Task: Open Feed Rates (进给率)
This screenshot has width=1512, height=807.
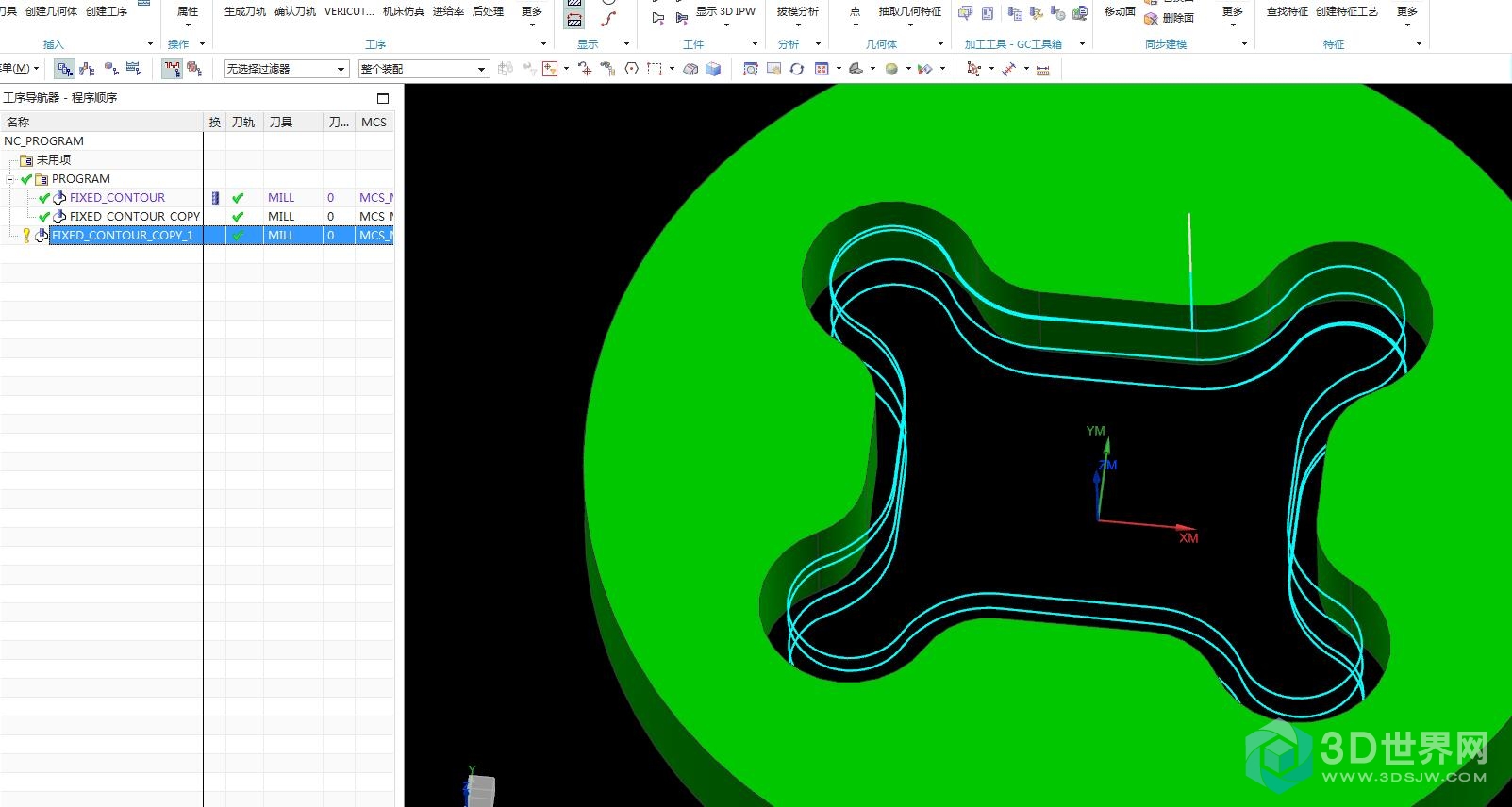Action: (x=449, y=12)
